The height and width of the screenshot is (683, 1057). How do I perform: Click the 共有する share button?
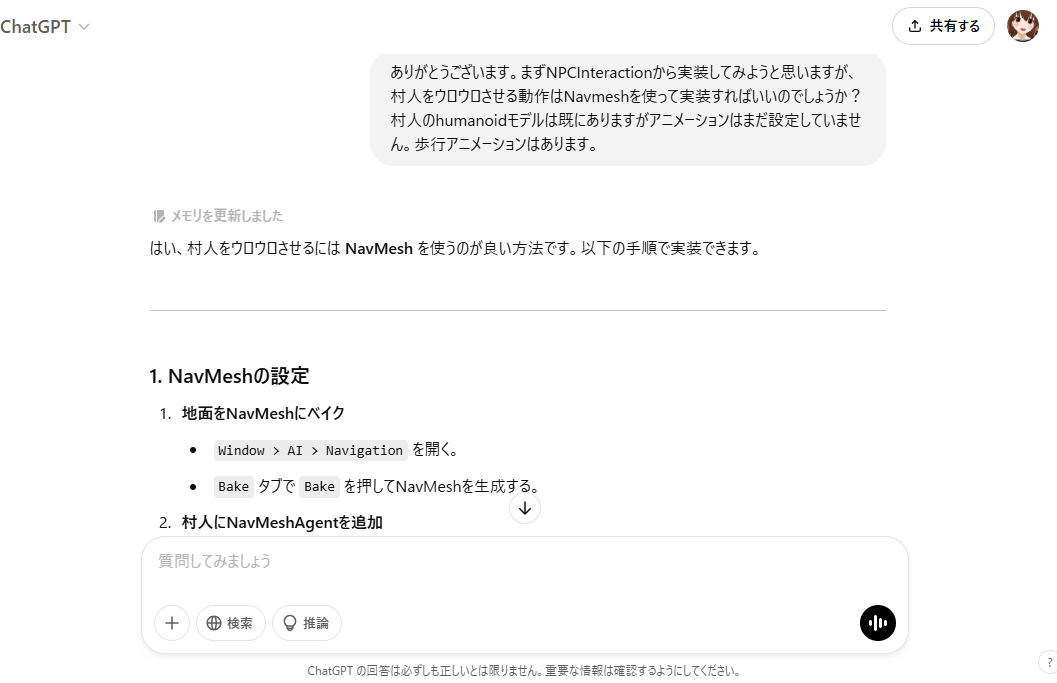coord(943,26)
